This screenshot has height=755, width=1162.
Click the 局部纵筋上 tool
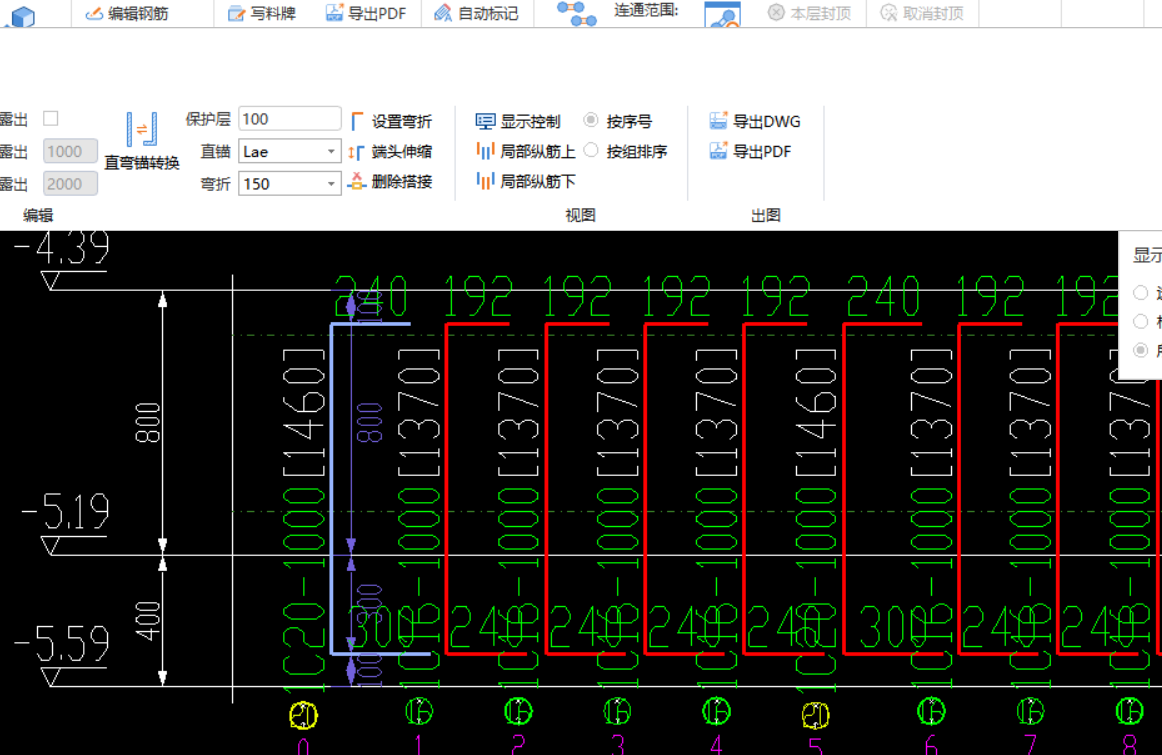pyautogui.click(x=525, y=152)
